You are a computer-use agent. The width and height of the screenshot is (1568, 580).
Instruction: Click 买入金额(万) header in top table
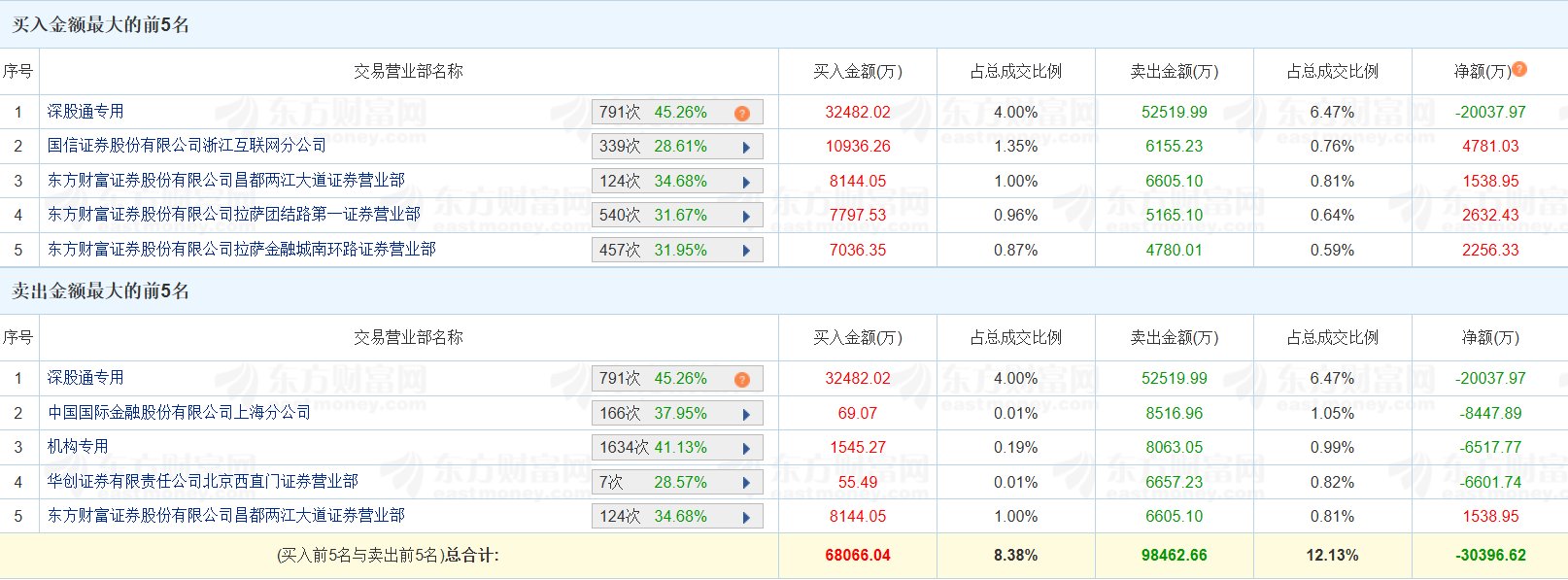857,72
